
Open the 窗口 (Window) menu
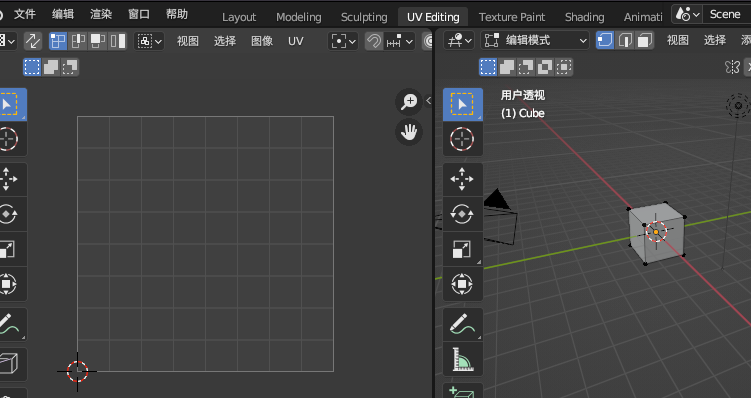click(139, 14)
